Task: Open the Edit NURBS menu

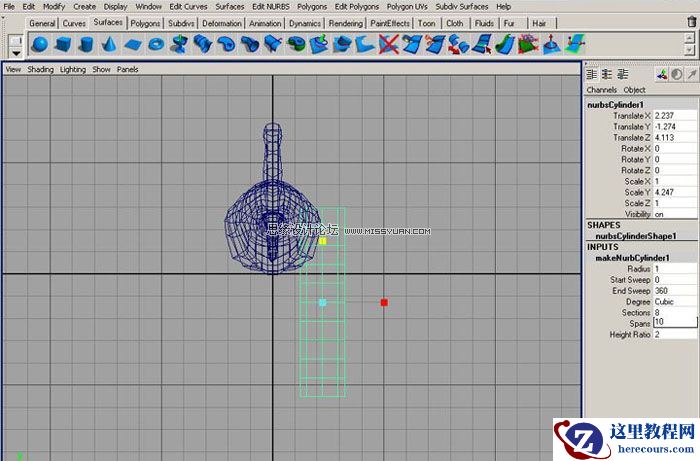Action: click(271, 6)
